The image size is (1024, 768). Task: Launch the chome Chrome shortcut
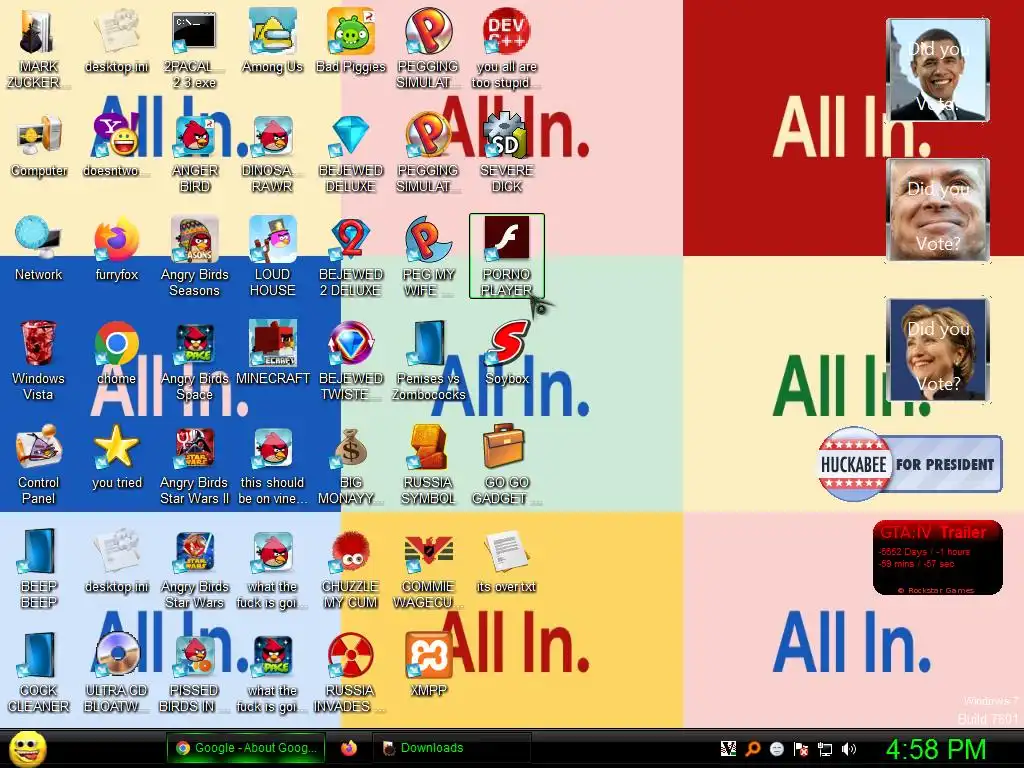(x=116, y=353)
